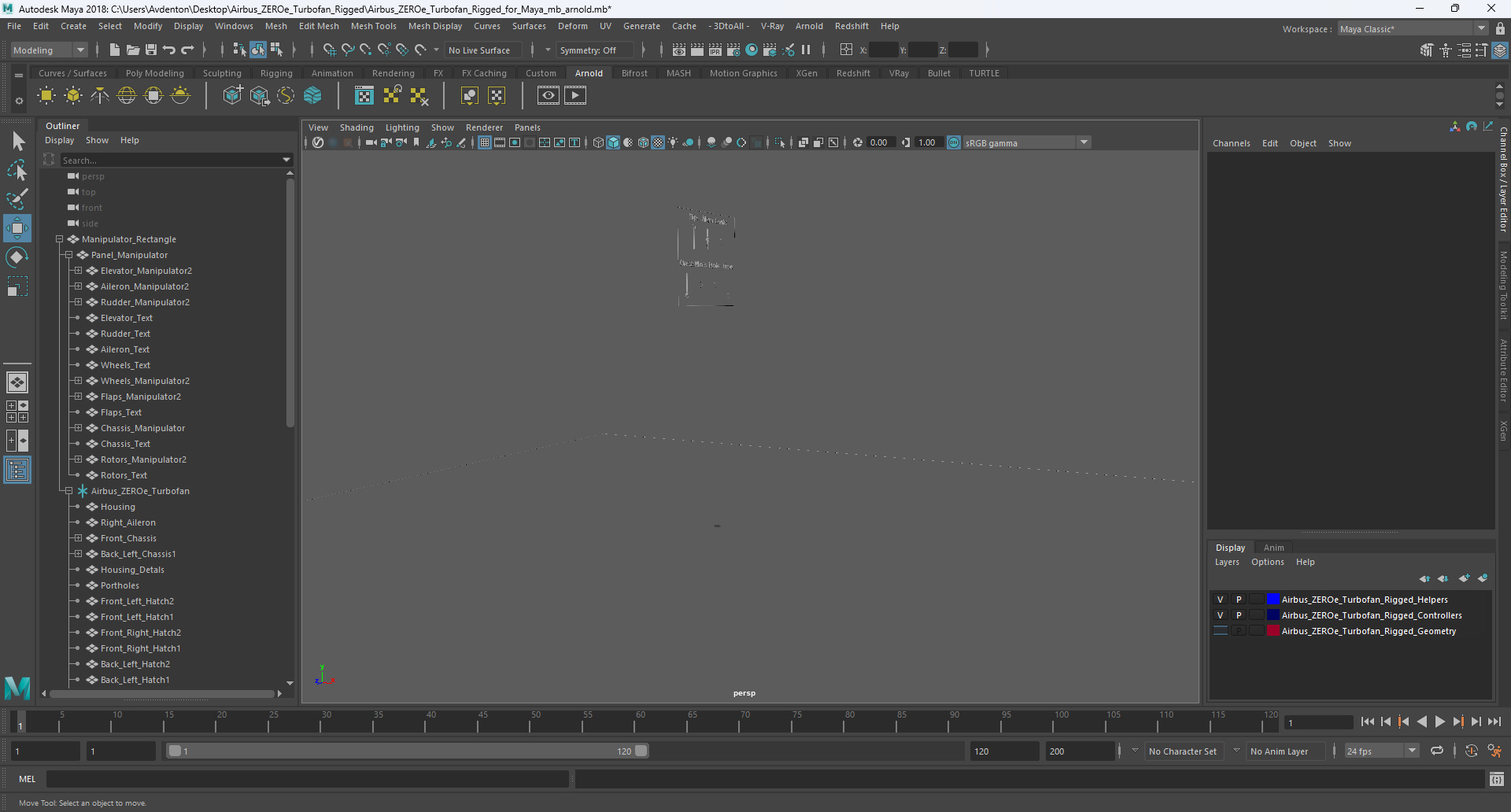Screen dimensions: 1511x812
Task: Open the Outliner layout icon in sidebar
Action: tap(17, 471)
